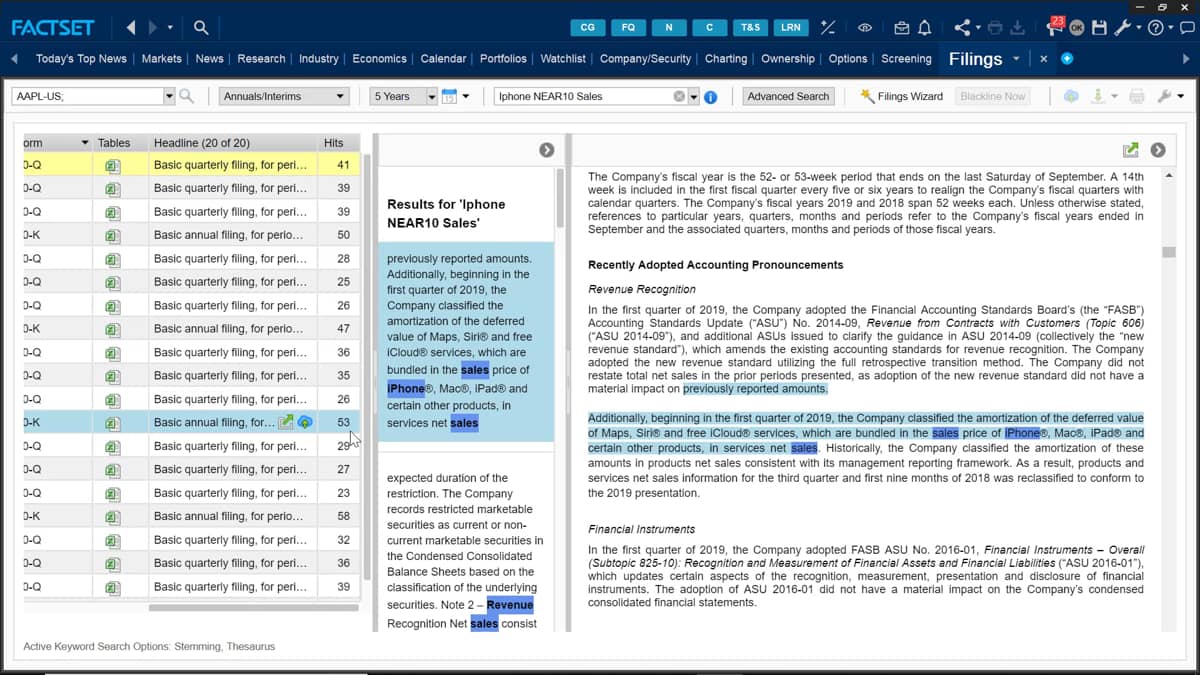Image resolution: width=1200 pixels, height=675 pixels.
Task: Open the alerts bell icon
Action: (925, 28)
